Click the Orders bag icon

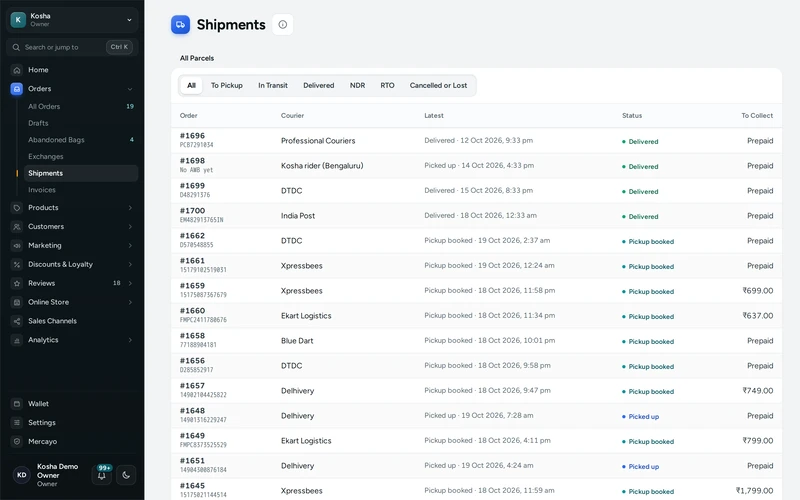pos(17,89)
